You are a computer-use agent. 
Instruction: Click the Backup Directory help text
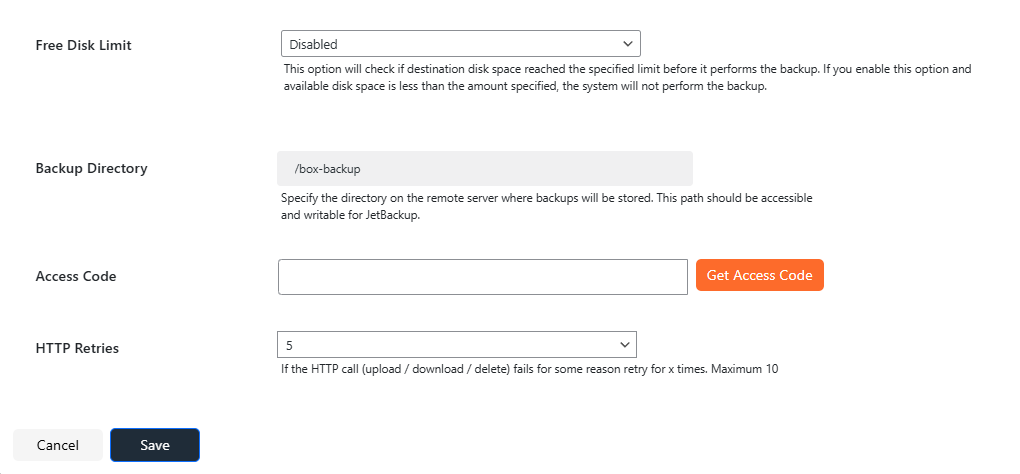[x=546, y=206]
